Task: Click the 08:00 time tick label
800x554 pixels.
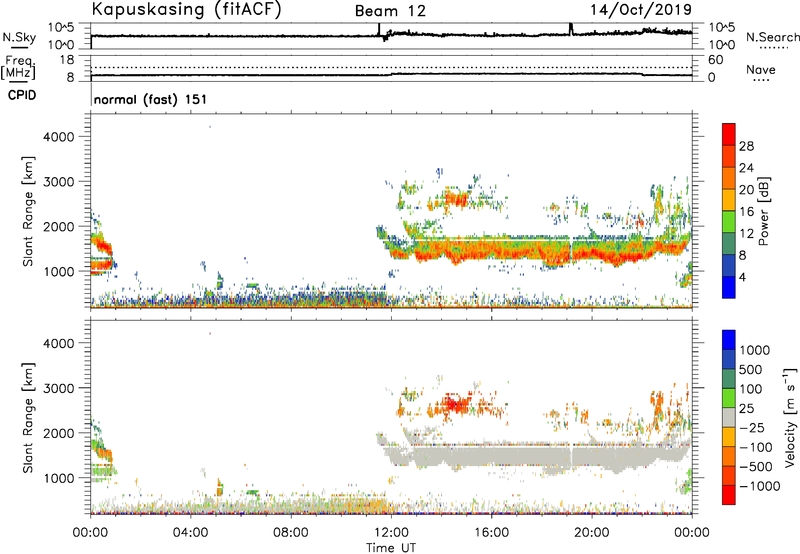Action: point(291,533)
